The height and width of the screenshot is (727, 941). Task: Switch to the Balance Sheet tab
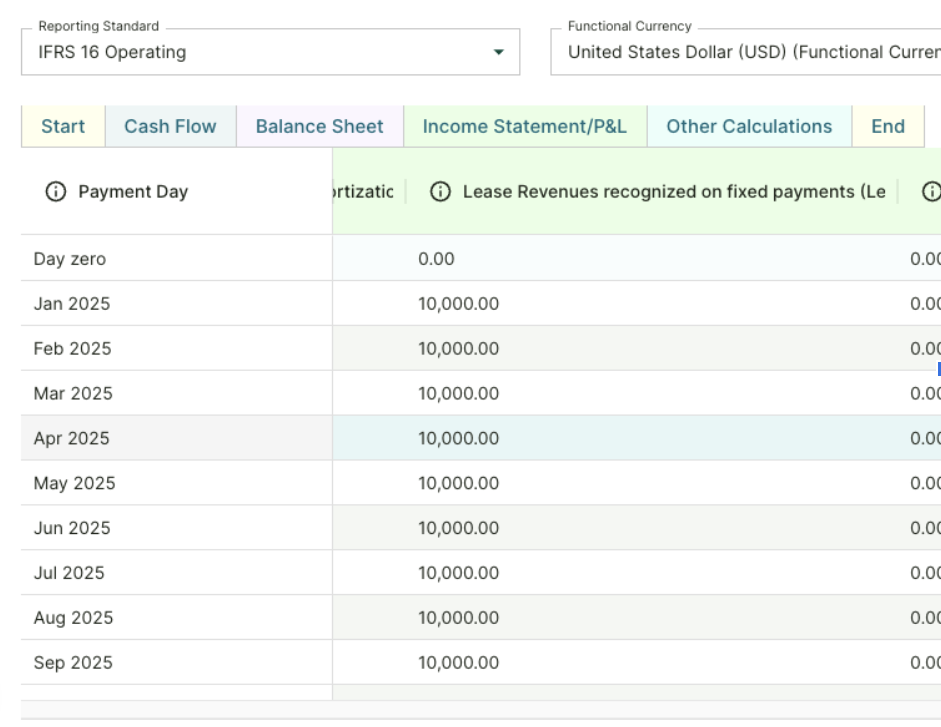coord(319,127)
